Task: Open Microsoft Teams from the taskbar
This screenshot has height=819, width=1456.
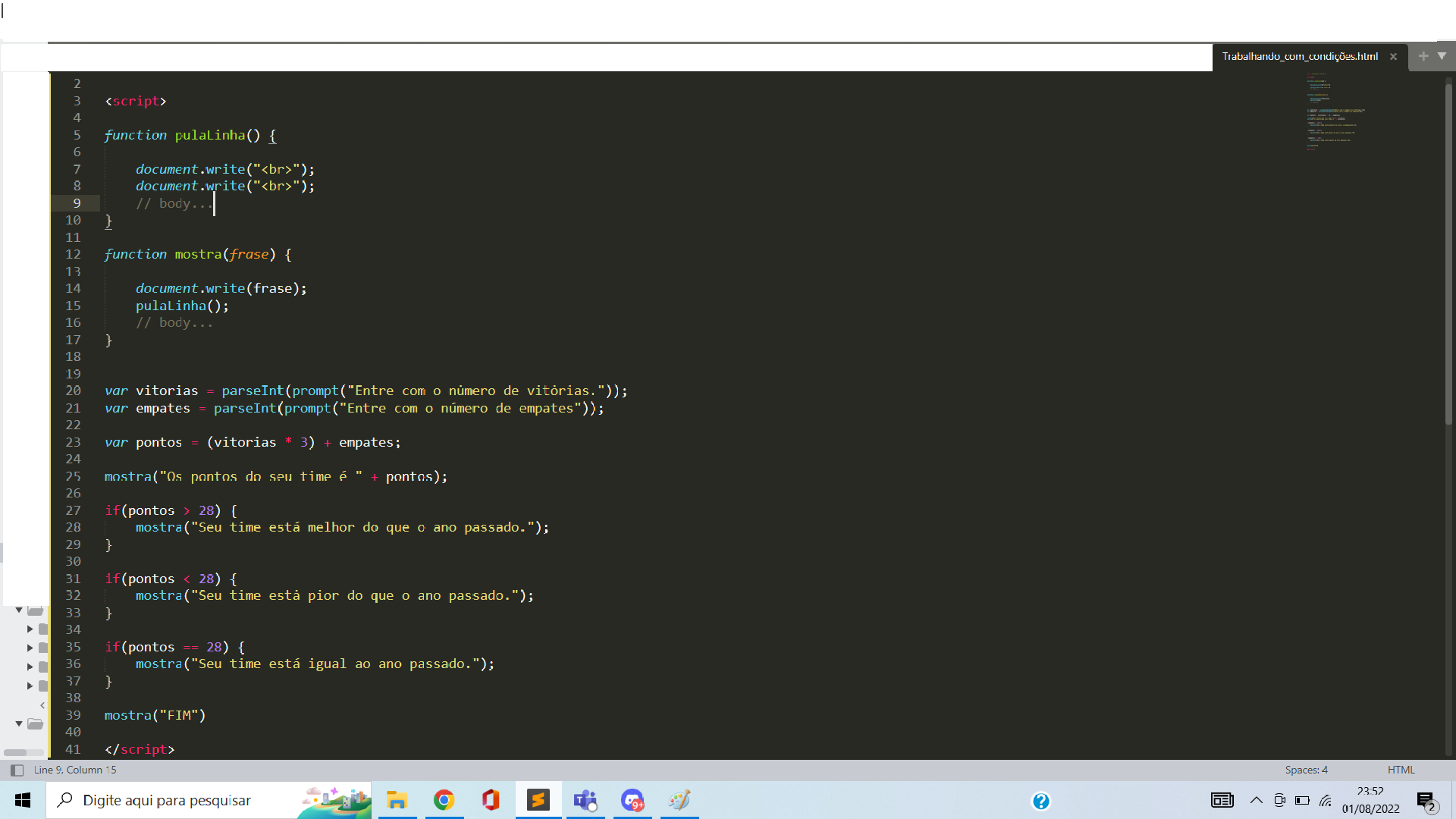Action: tap(585, 800)
